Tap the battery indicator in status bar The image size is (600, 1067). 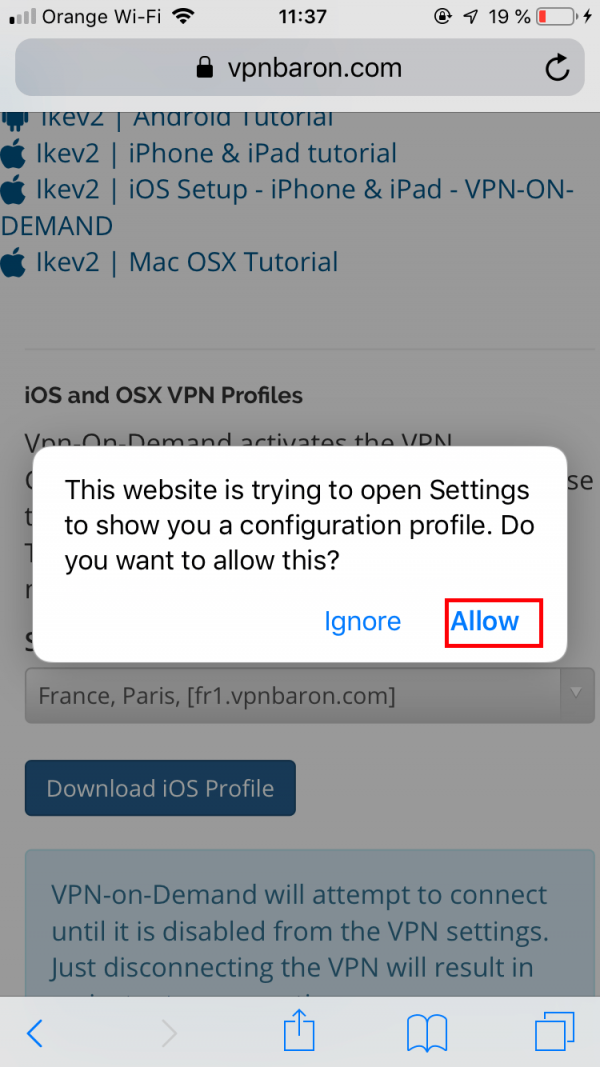[556, 16]
